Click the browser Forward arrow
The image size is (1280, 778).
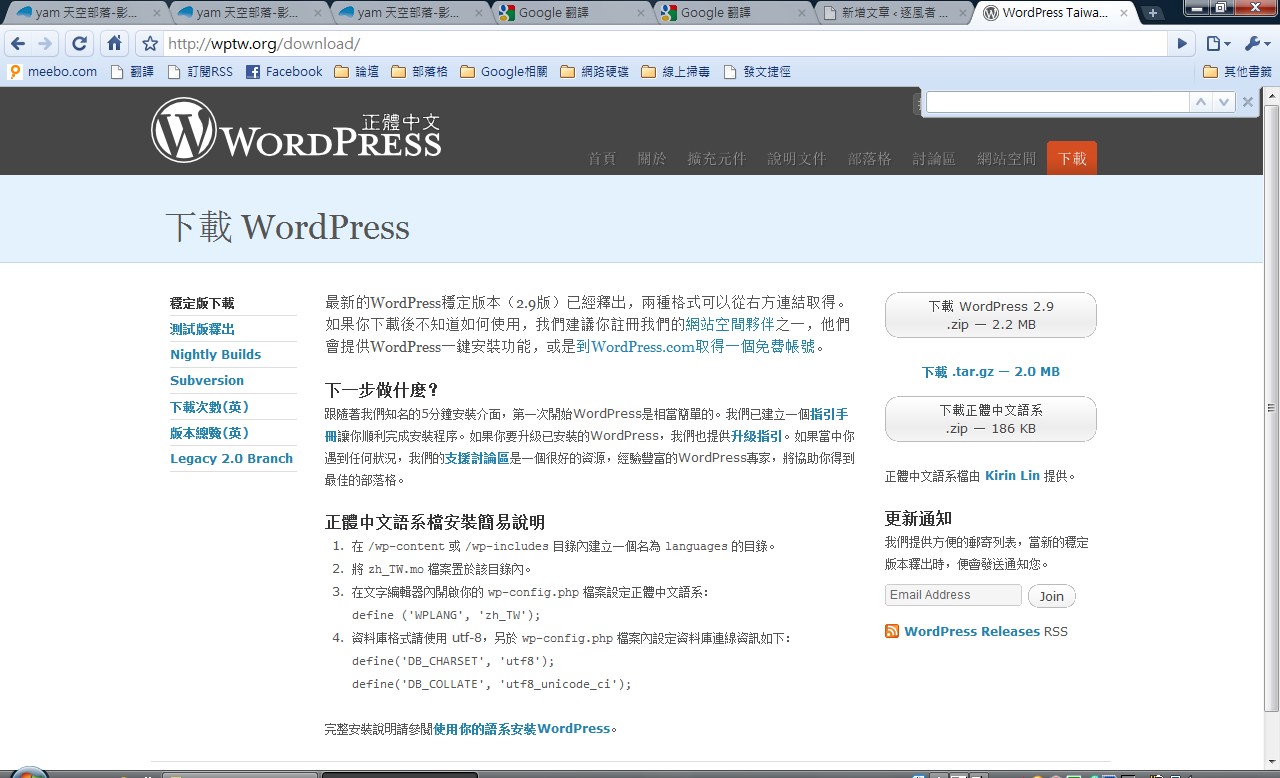[x=45, y=44]
